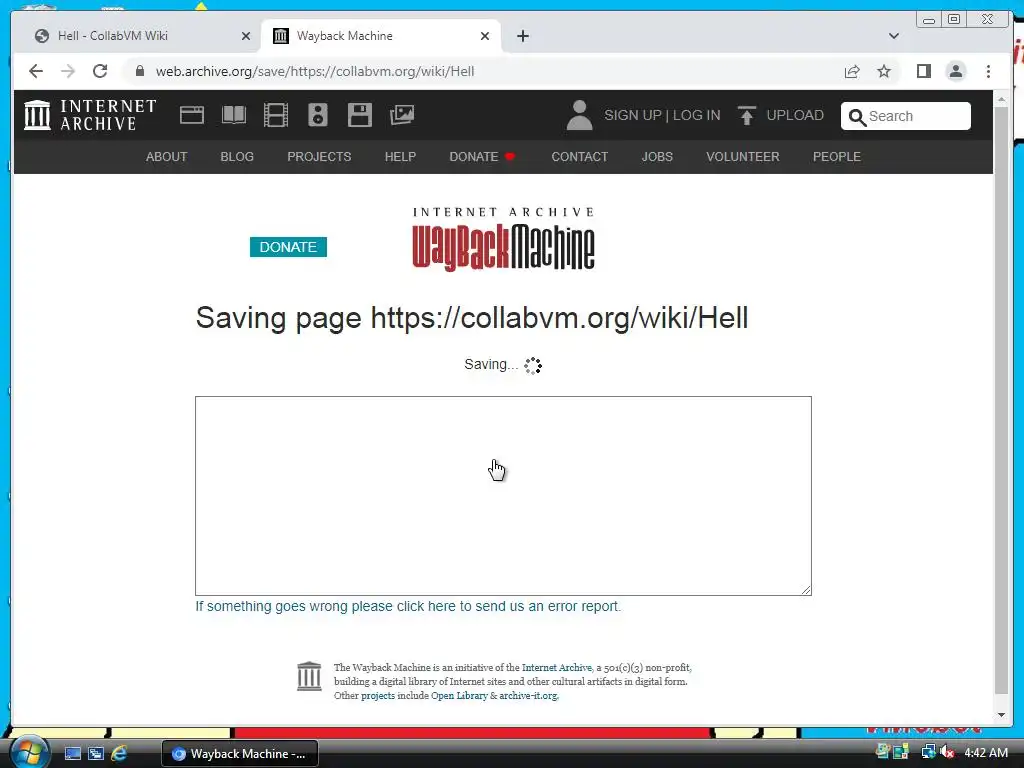Open the PROJECTS menu item
The width and height of the screenshot is (1024, 768).
tap(319, 157)
